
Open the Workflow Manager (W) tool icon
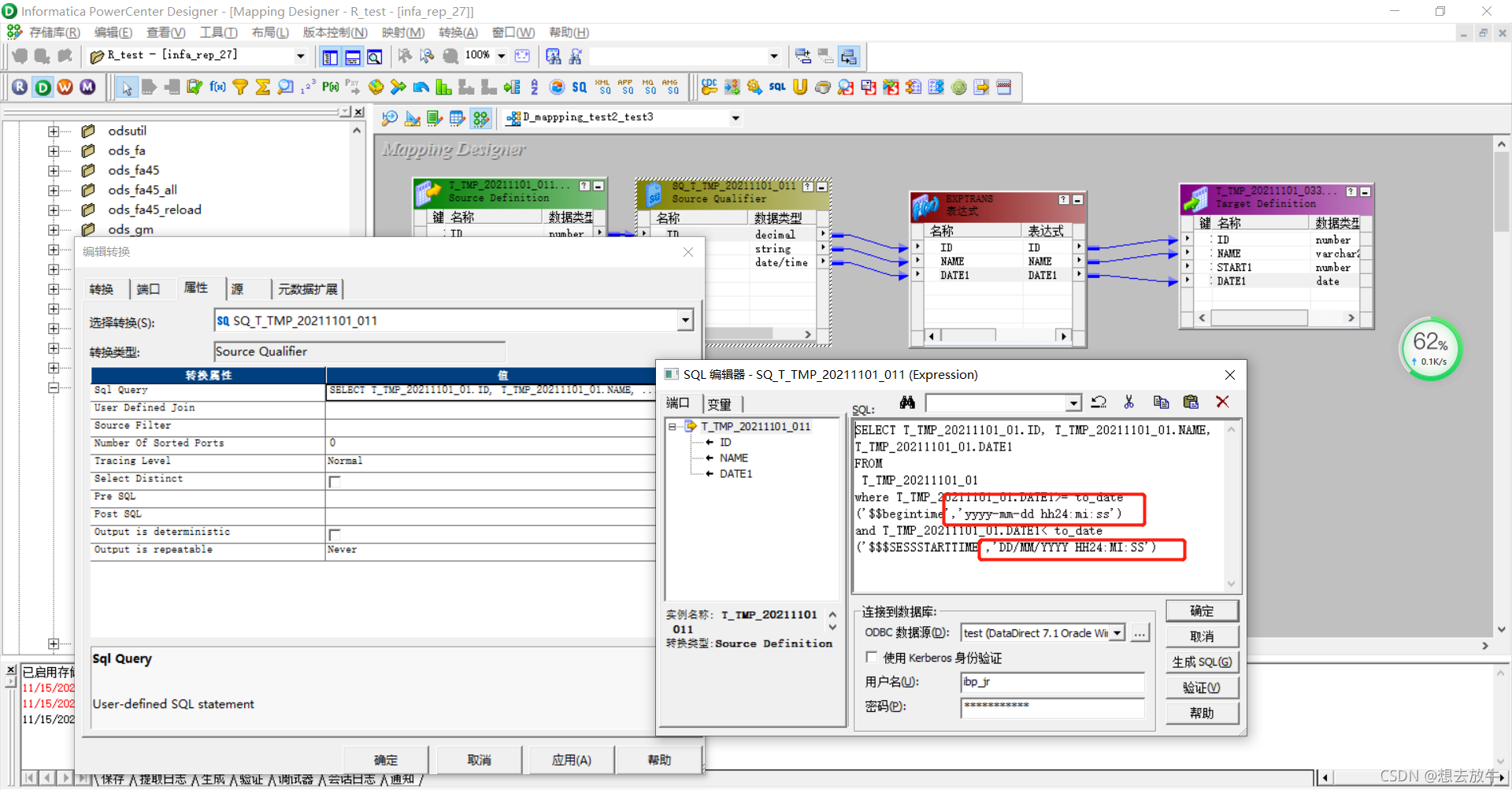click(x=65, y=87)
